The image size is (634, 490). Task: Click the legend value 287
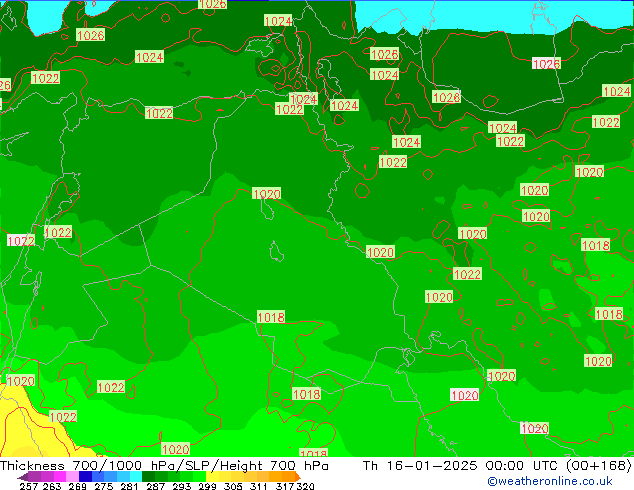point(155,486)
